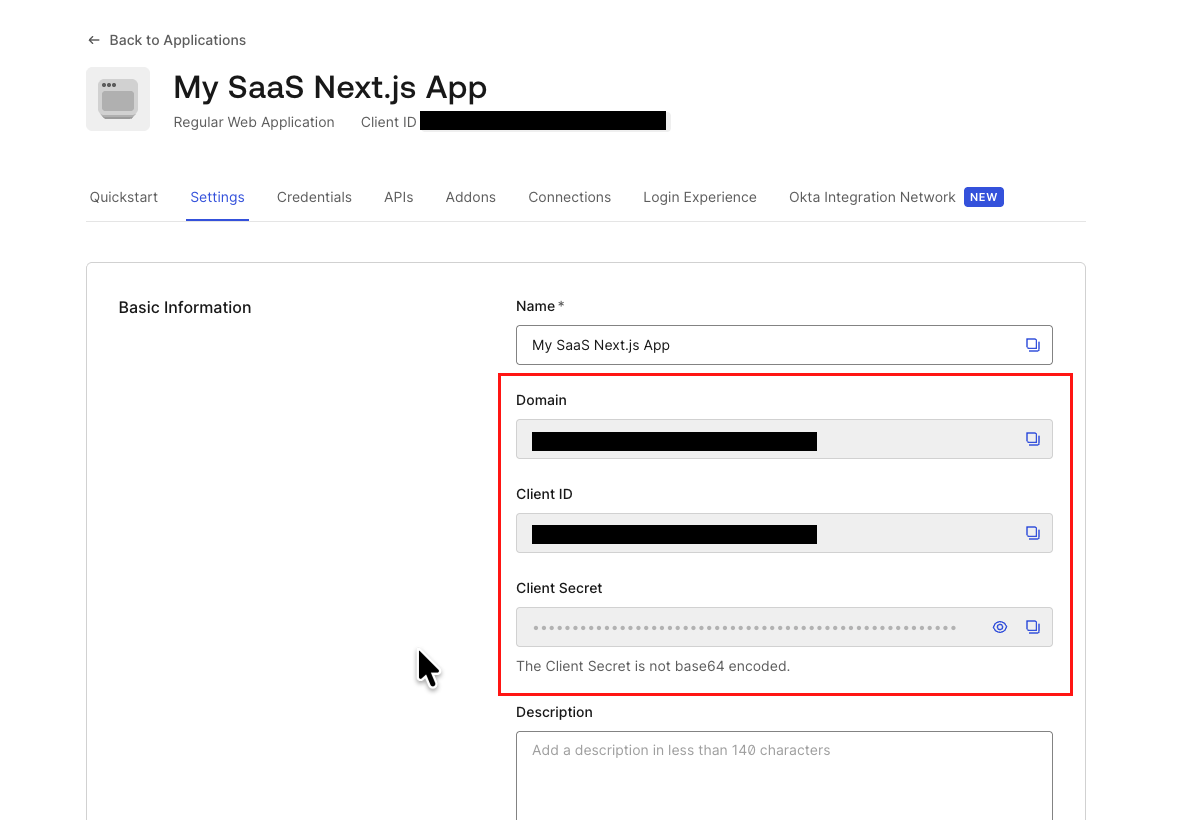This screenshot has width=1200, height=820.
Task: Copy the Name field using its copy icon
Action: [x=1032, y=344]
